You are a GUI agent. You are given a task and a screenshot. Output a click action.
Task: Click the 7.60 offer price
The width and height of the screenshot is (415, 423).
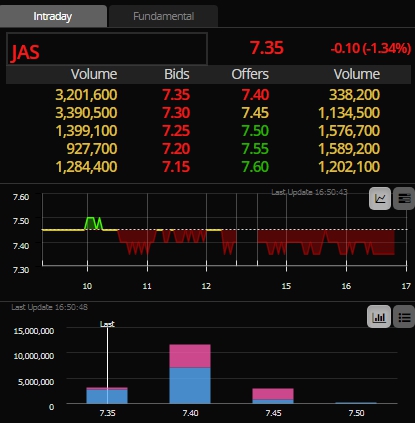[255, 167]
